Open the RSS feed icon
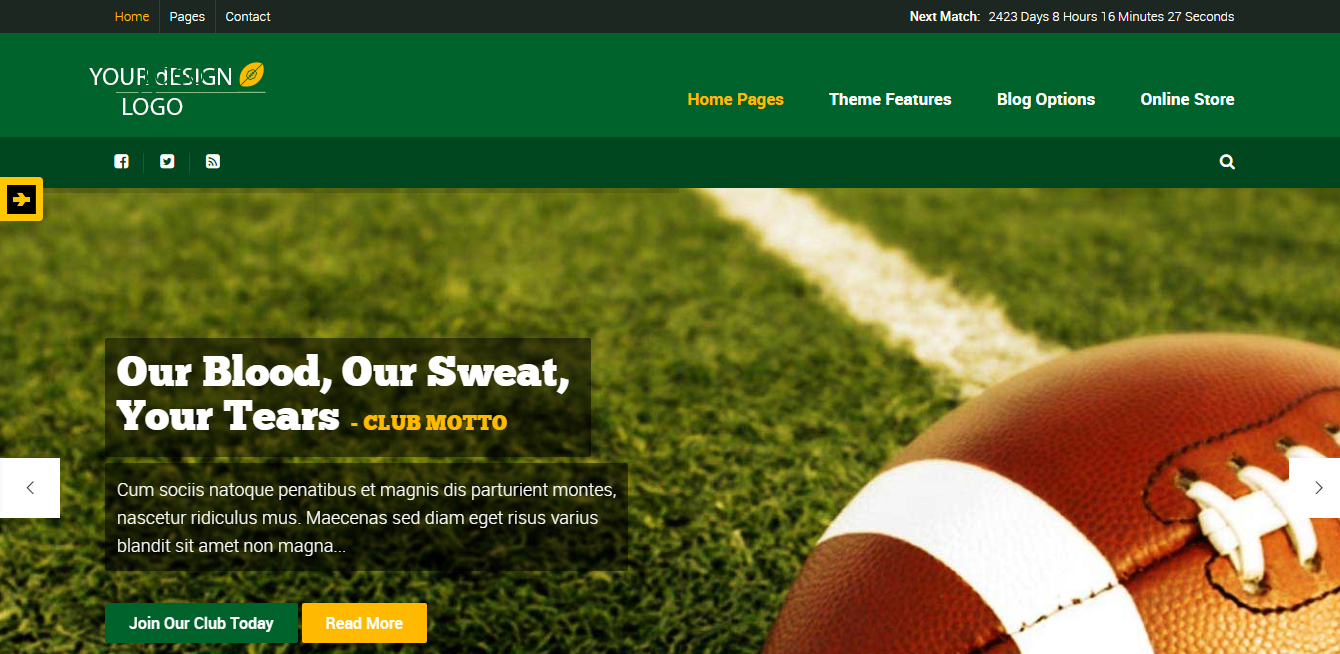This screenshot has height=654, width=1340. [x=213, y=161]
